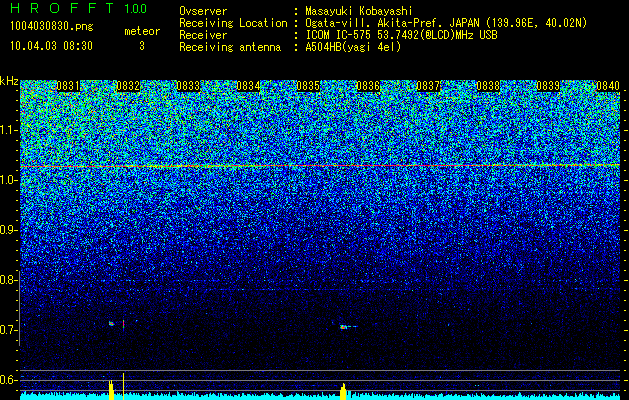Select the filename 1004030830.png
This screenshot has width=629, height=400.
click(52, 26)
